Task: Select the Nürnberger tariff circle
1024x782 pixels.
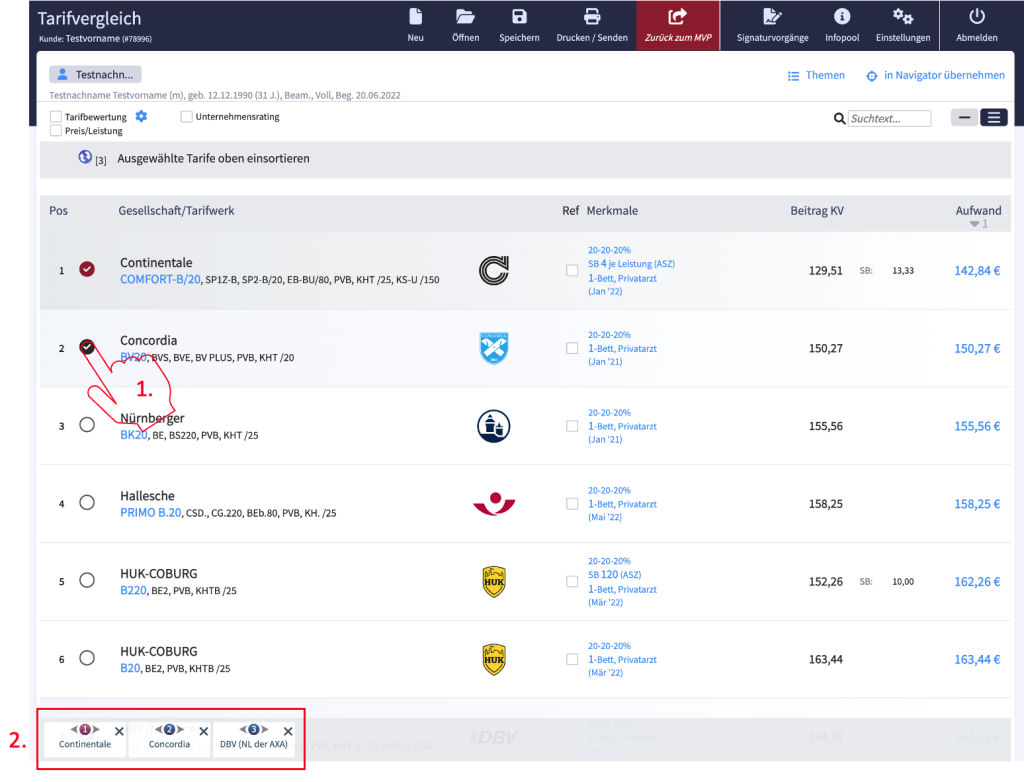Action: [87, 425]
